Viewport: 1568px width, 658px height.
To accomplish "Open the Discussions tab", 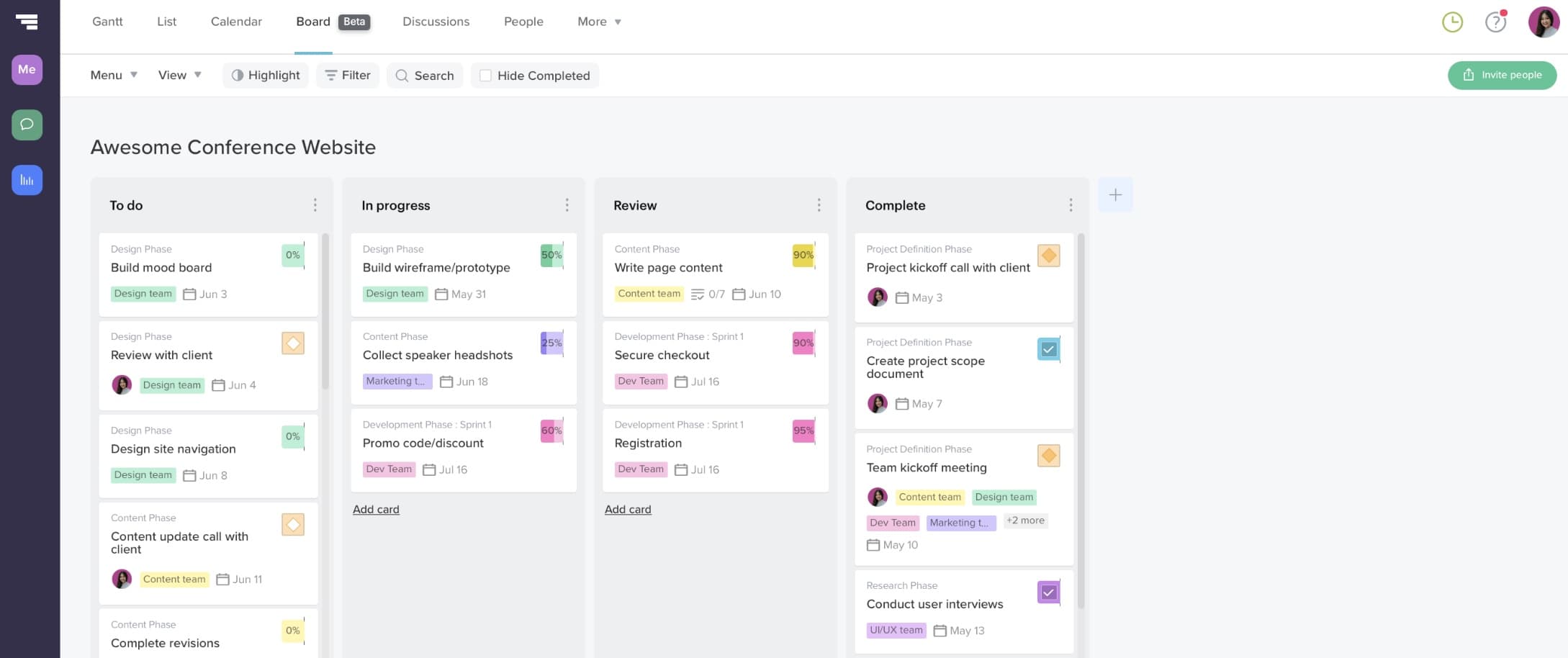I will tap(436, 22).
